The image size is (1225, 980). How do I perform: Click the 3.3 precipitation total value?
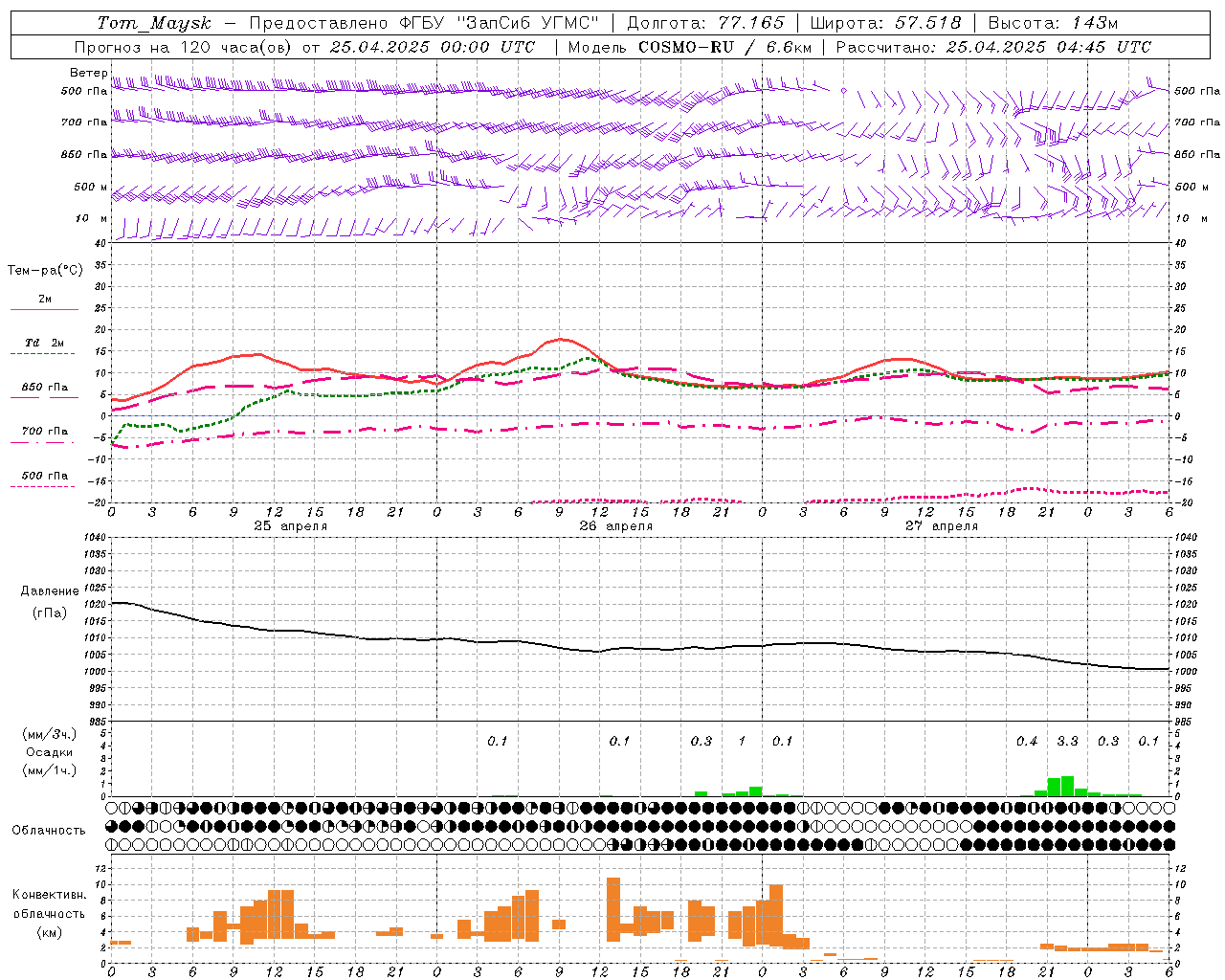[x=1067, y=741]
